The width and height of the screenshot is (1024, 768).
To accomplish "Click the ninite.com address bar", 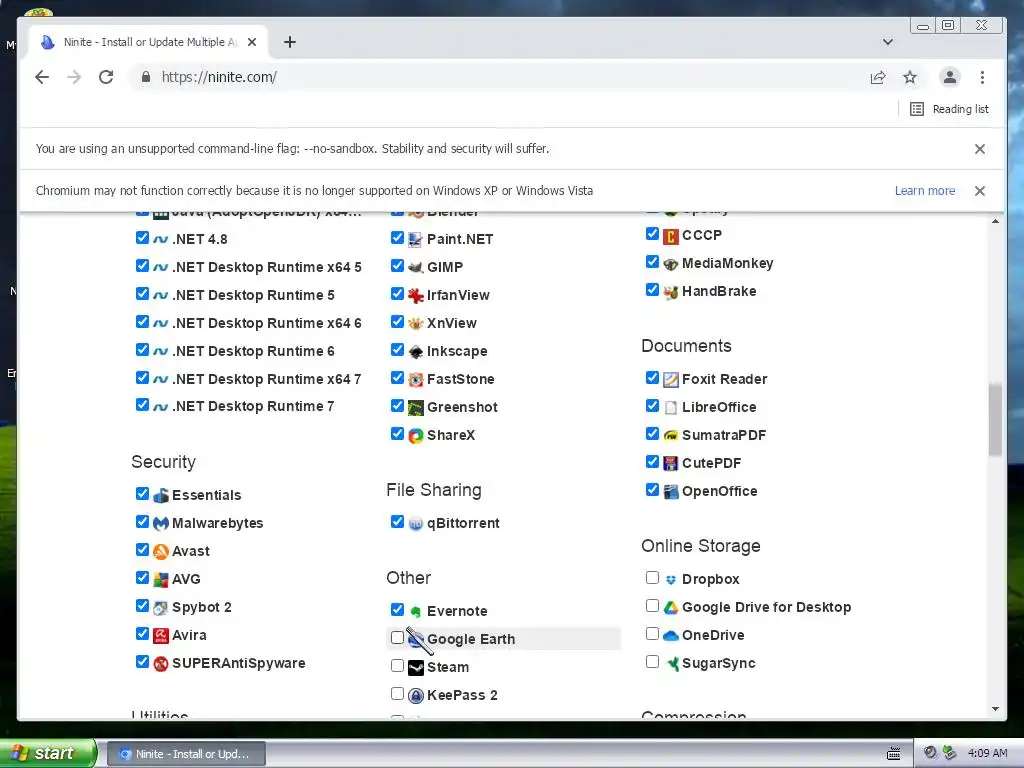I will coord(496,77).
